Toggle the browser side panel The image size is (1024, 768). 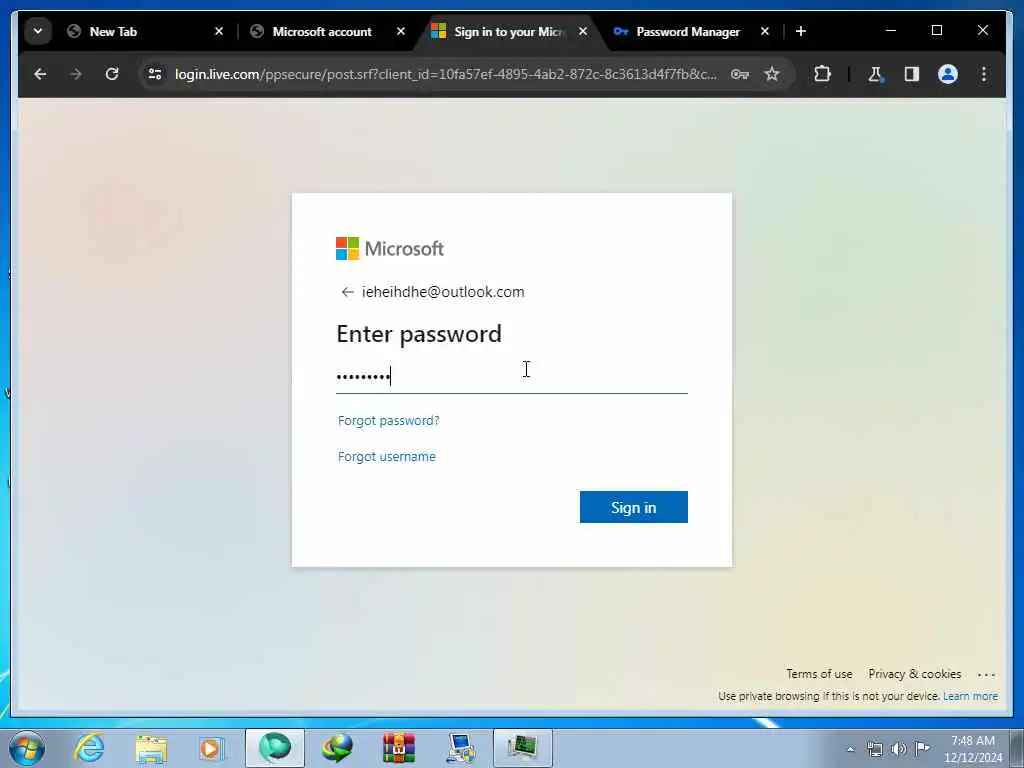tap(912, 74)
